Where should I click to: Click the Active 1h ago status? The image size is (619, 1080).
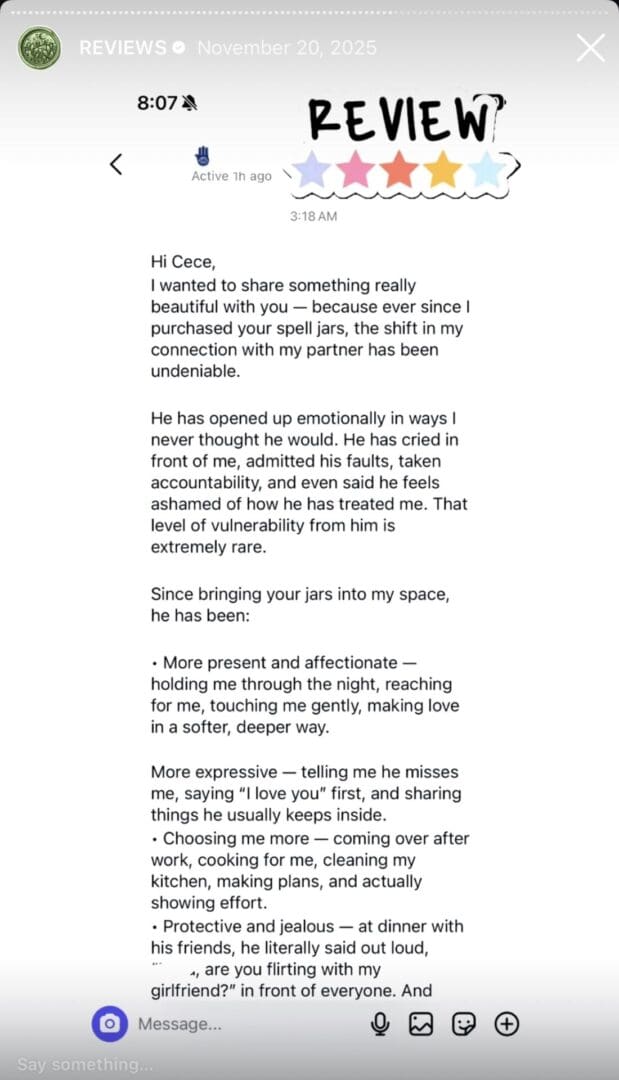(231, 176)
